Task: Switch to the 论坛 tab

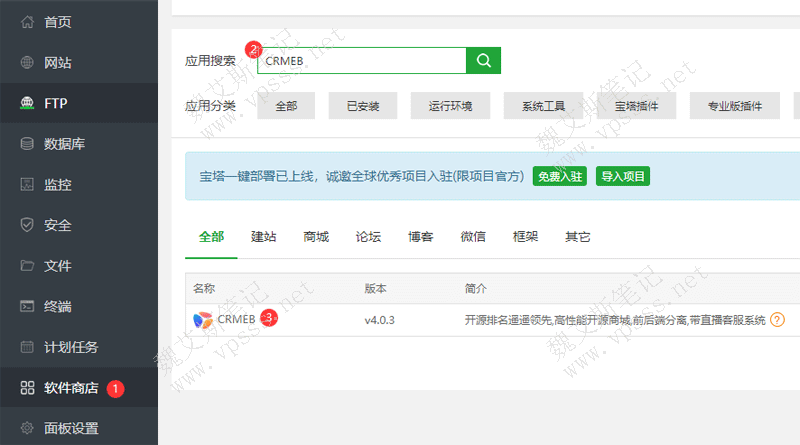Action: tap(368, 237)
